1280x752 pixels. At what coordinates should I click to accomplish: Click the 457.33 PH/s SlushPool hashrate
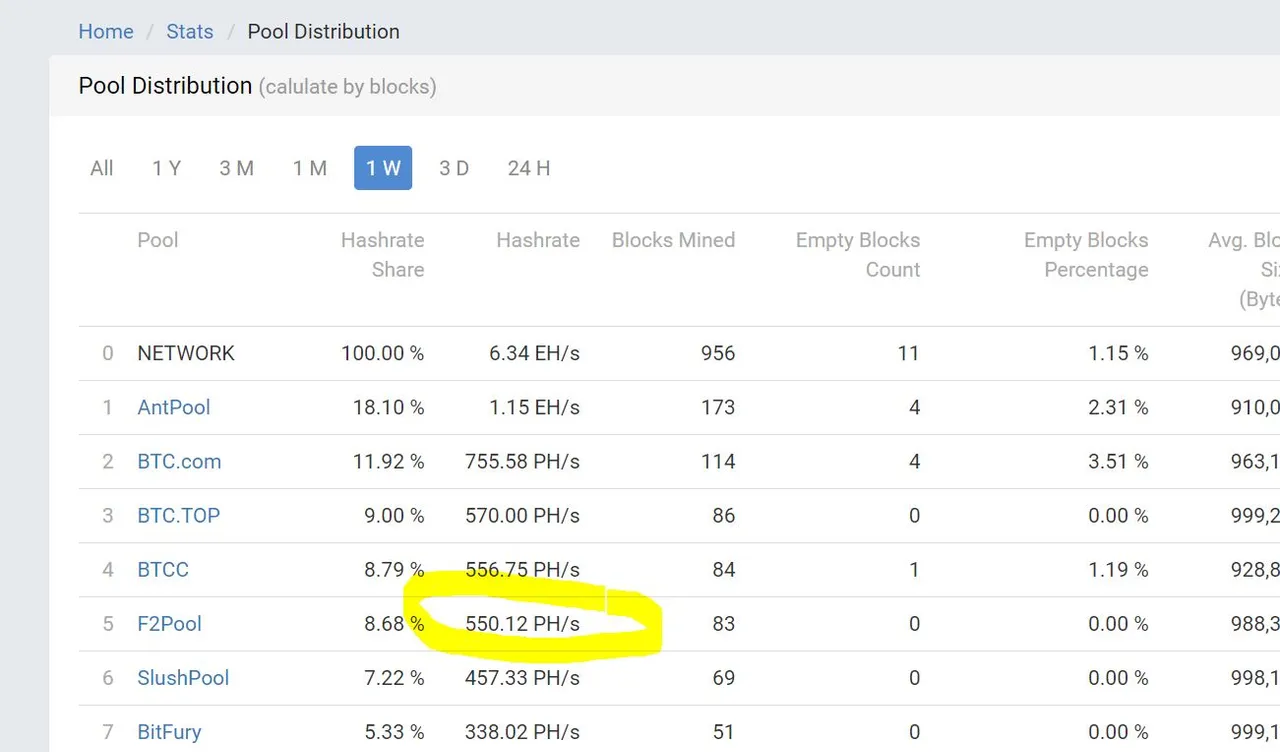point(522,677)
